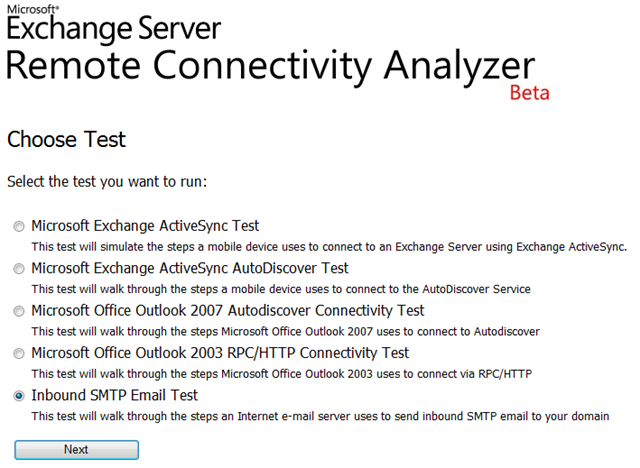Select the Outlook 2003 RPC/HTTP Connectivity radio button
640x468 pixels.
(19, 353)
